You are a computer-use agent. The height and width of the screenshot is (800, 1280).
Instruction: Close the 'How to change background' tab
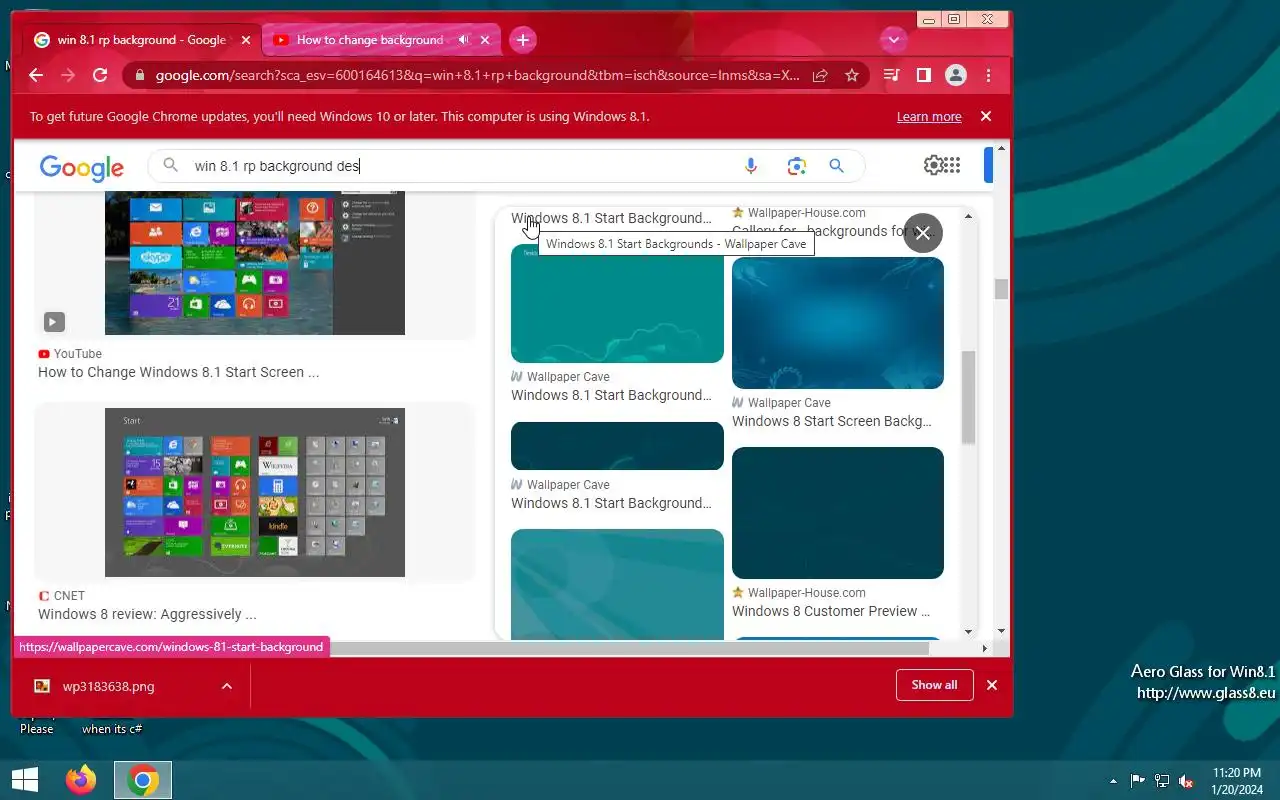click(x=486, y=40)
